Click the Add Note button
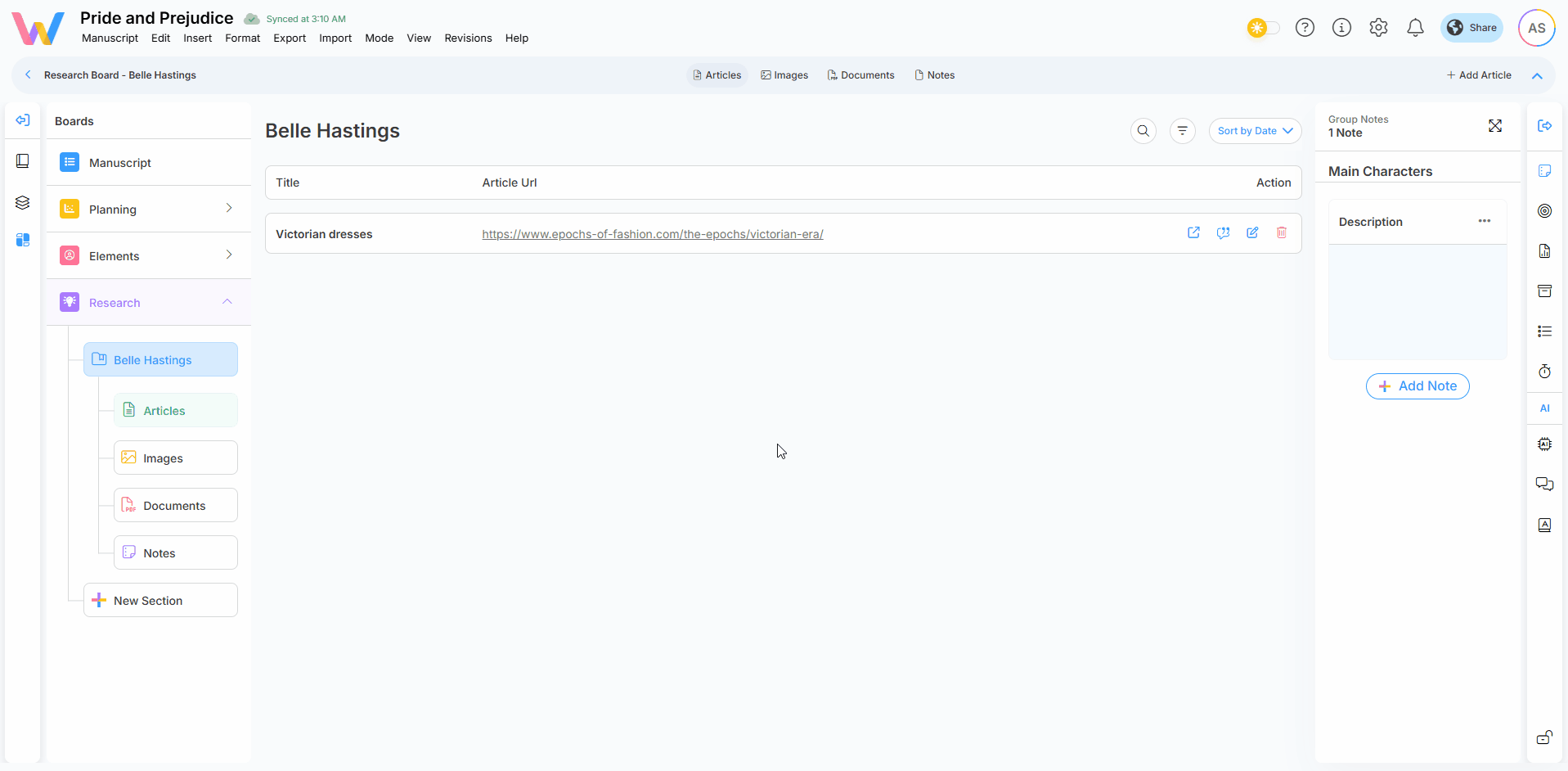The width and height of the screenshot is (1568, 771). (x=1417, y=386)
